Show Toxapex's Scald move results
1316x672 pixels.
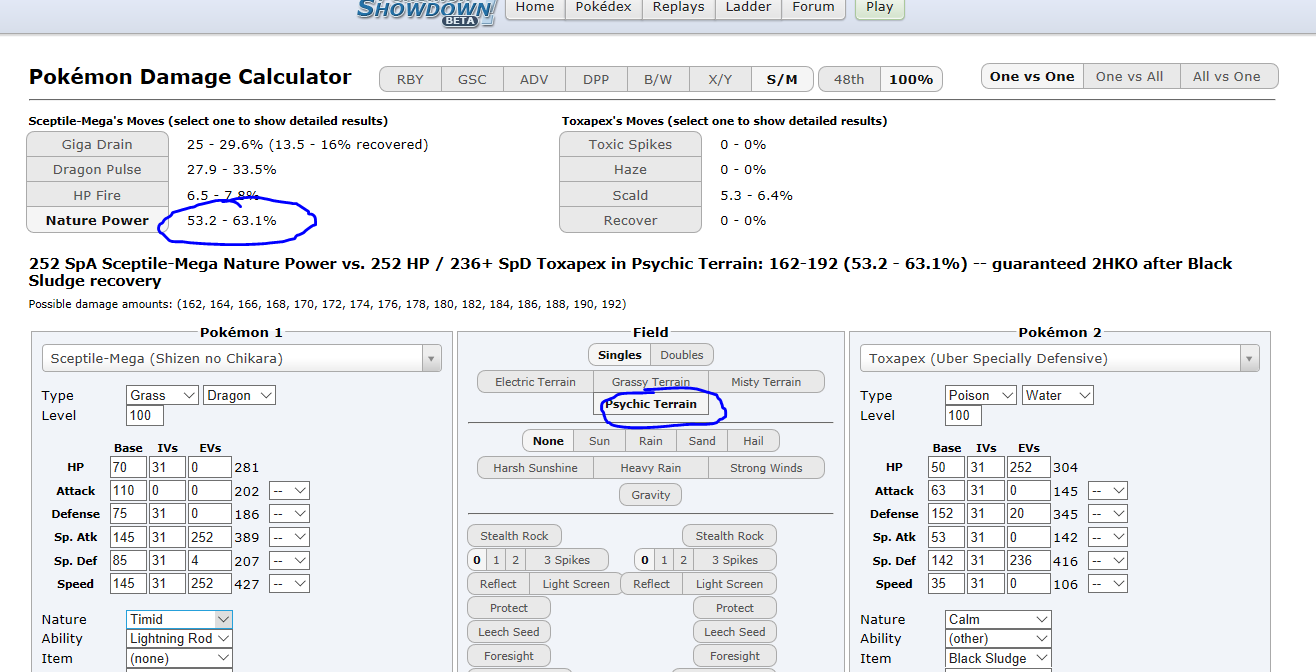pos(630,196)
